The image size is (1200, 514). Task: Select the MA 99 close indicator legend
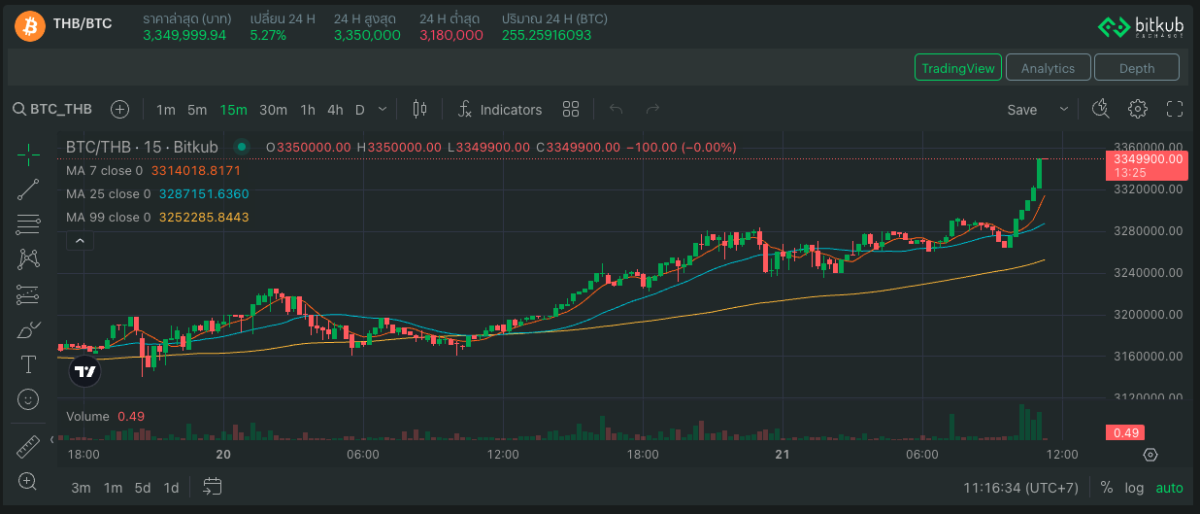(108, 217)
